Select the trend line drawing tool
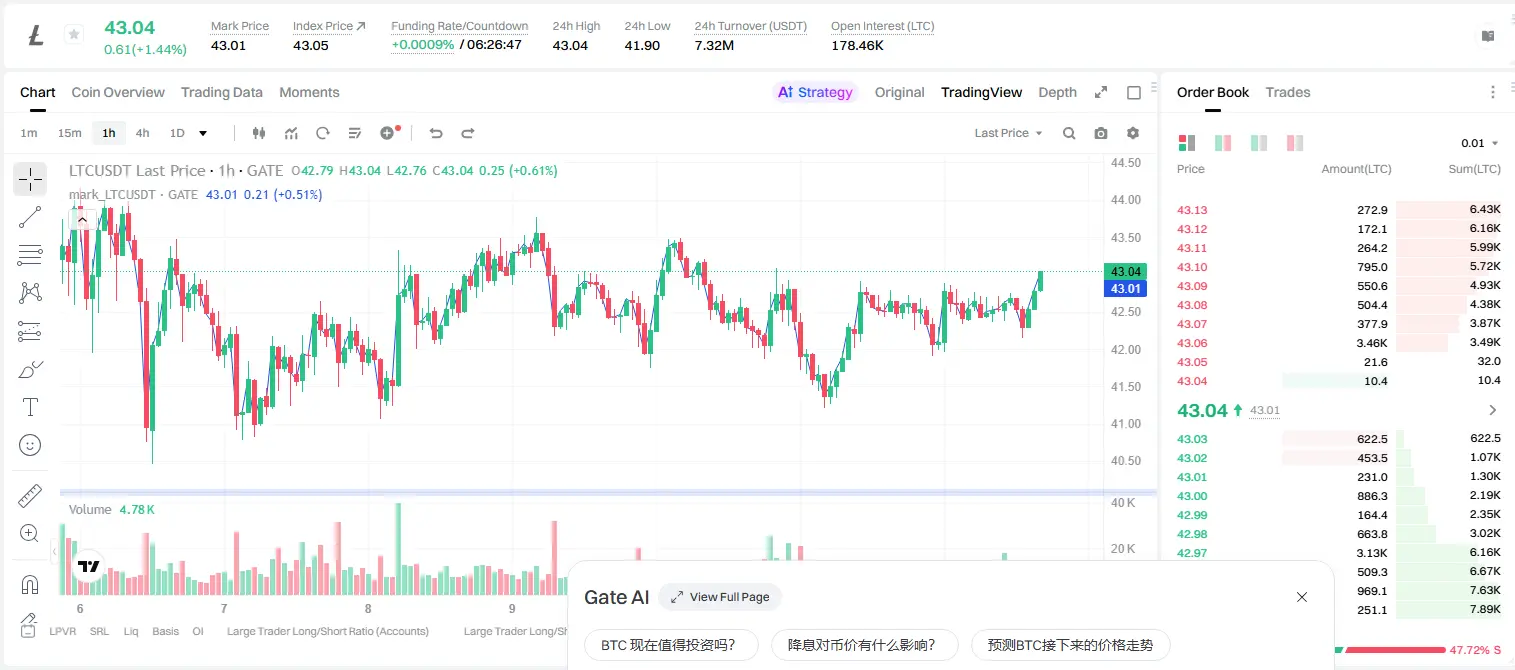This screenshot has width=1515, height=670. click(x=30, y=217)
